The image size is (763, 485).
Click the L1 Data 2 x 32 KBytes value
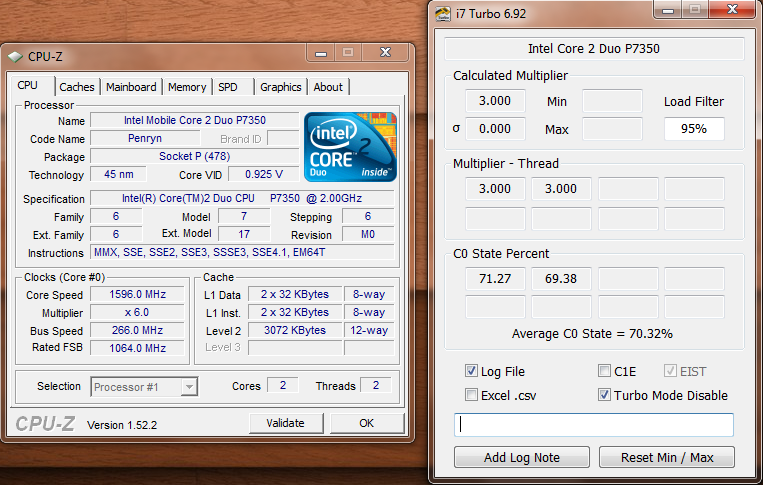click(295, 294)
